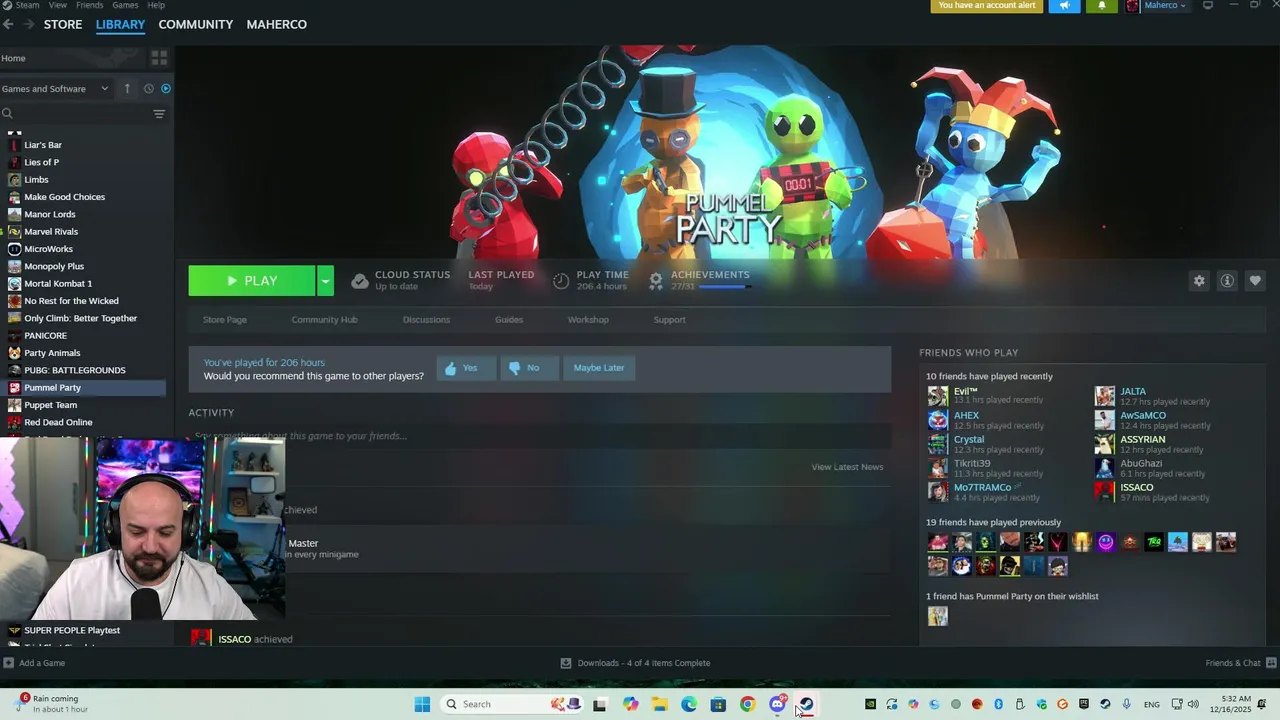Viewport: 1280px width, 720px height.
Task: Toggle favorite heart icon for Pummel Party
Action: coord(1255,281)
